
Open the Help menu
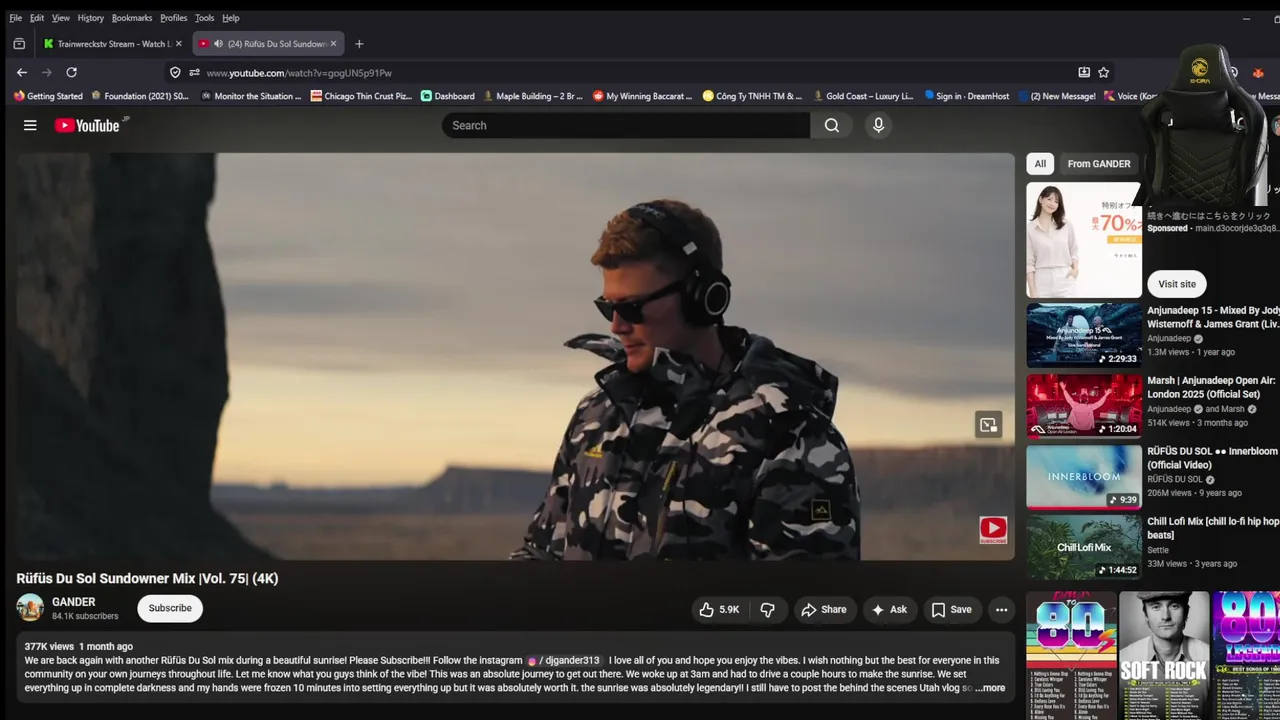click(x=231, y=18)
